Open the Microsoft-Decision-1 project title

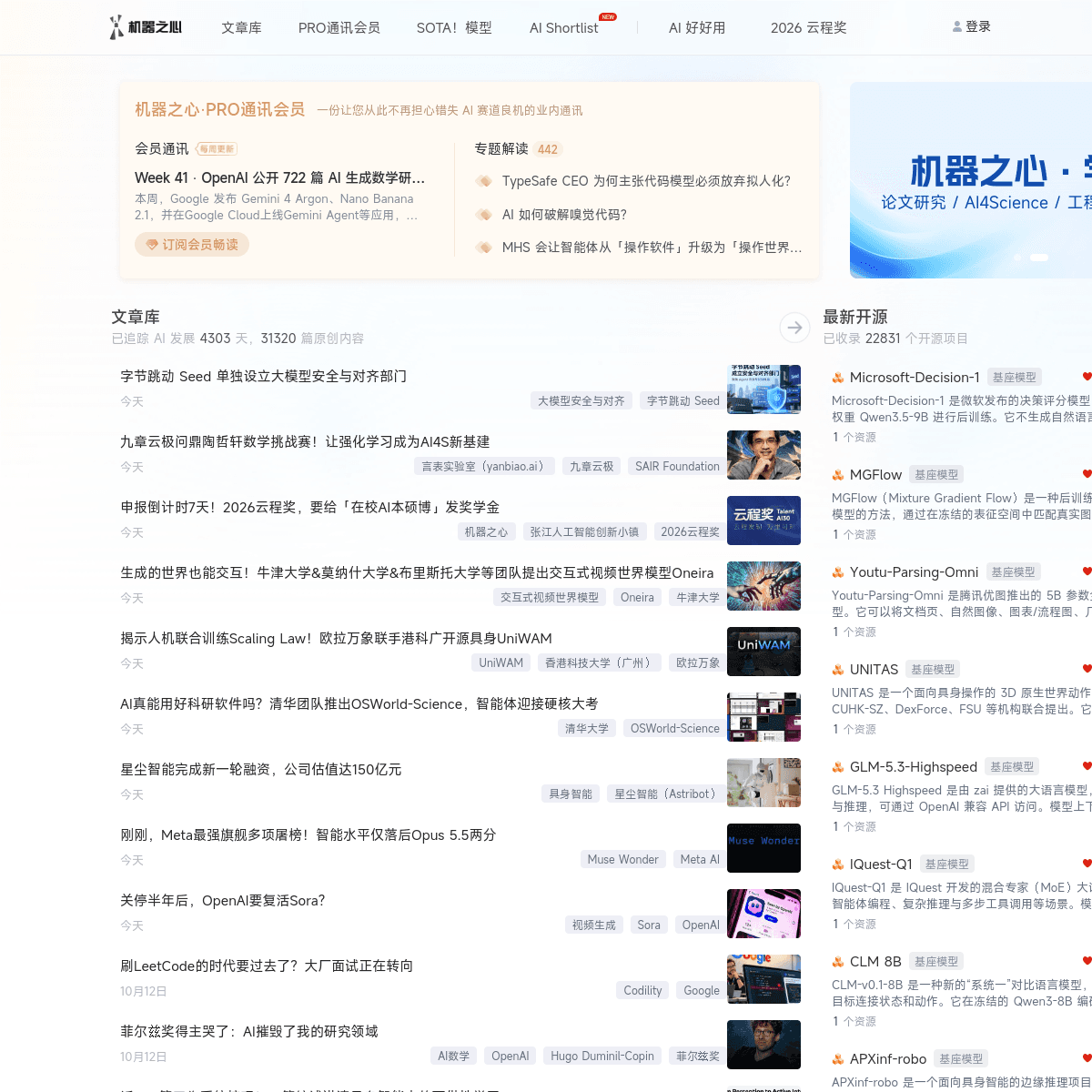coord(915,378)
